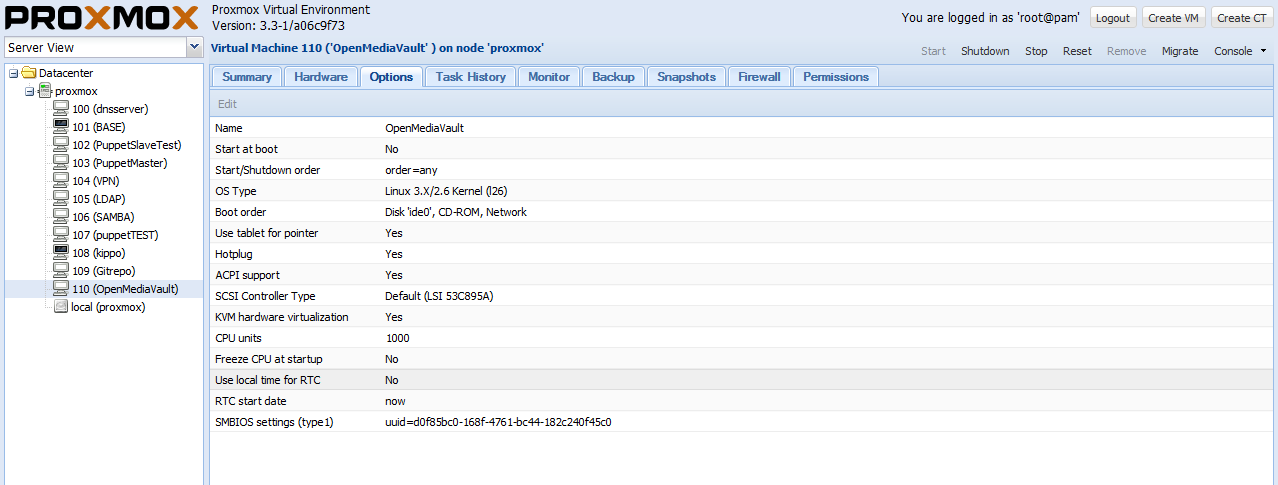Click the Migrate button
1278x485 pixels.
pos(1180,51)
